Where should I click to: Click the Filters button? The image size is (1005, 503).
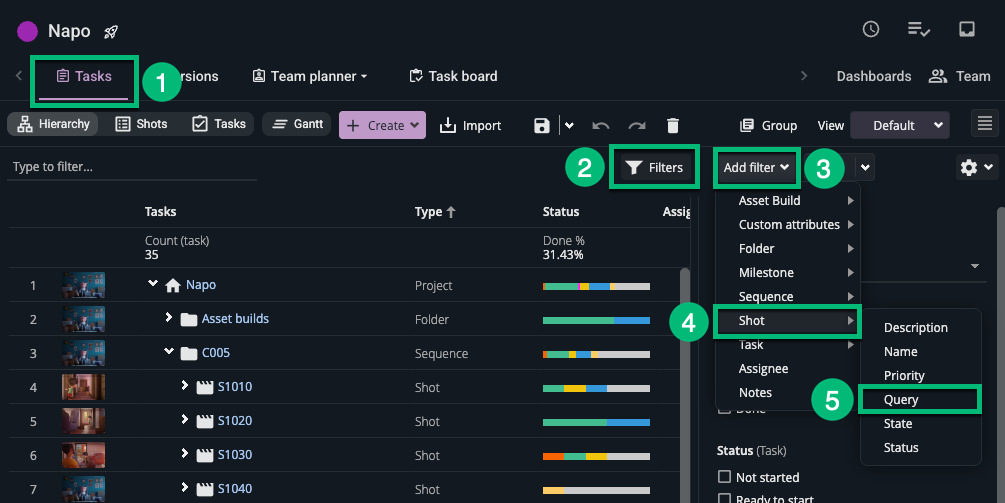point(656,167)
